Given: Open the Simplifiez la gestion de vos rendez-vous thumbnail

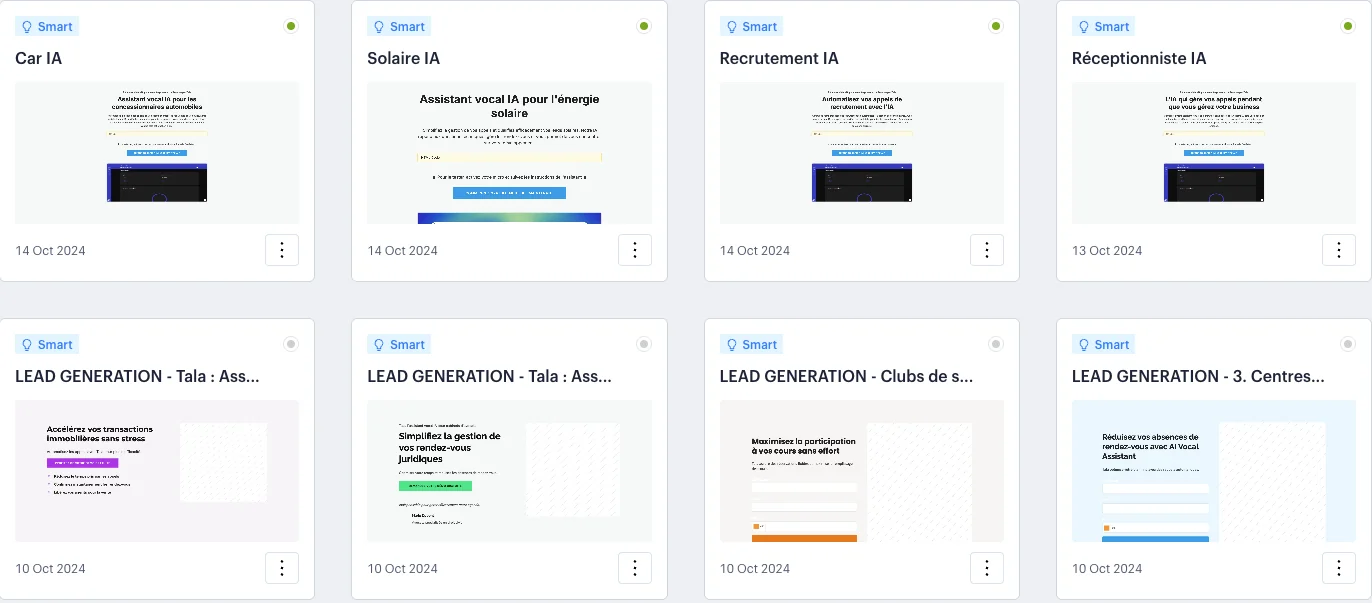Looking at the screenshot, I should pos(510,470).
